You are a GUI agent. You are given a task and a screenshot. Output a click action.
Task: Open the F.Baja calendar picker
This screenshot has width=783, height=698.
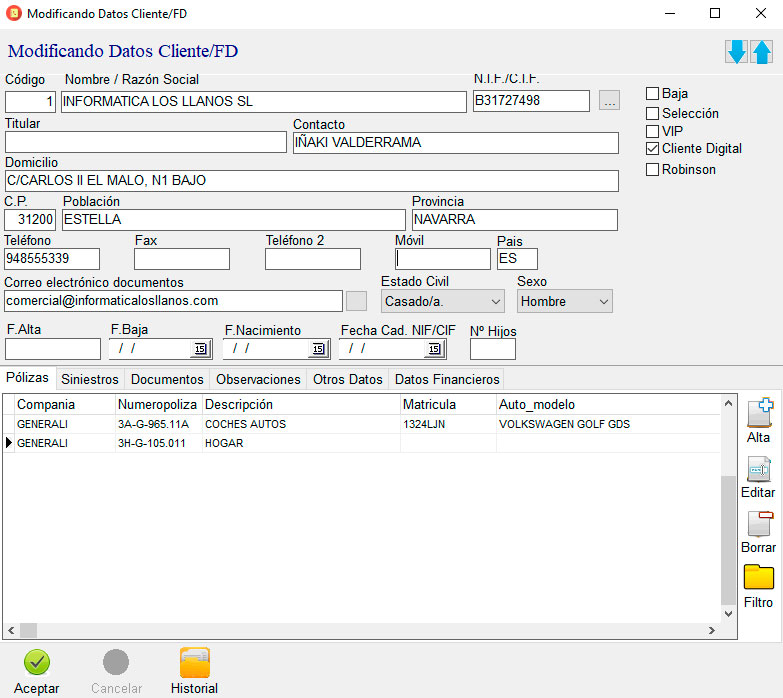click(201, 349)
